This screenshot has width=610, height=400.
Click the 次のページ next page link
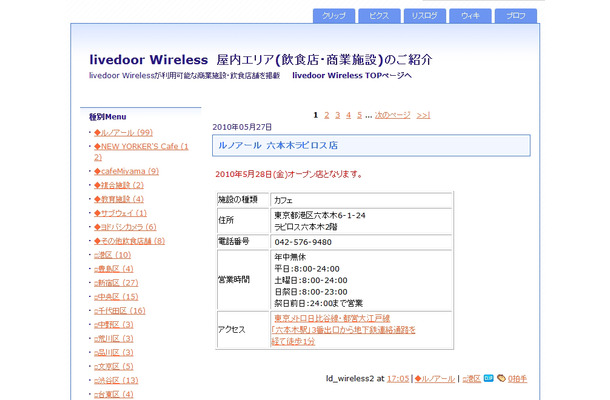point(392,115)
